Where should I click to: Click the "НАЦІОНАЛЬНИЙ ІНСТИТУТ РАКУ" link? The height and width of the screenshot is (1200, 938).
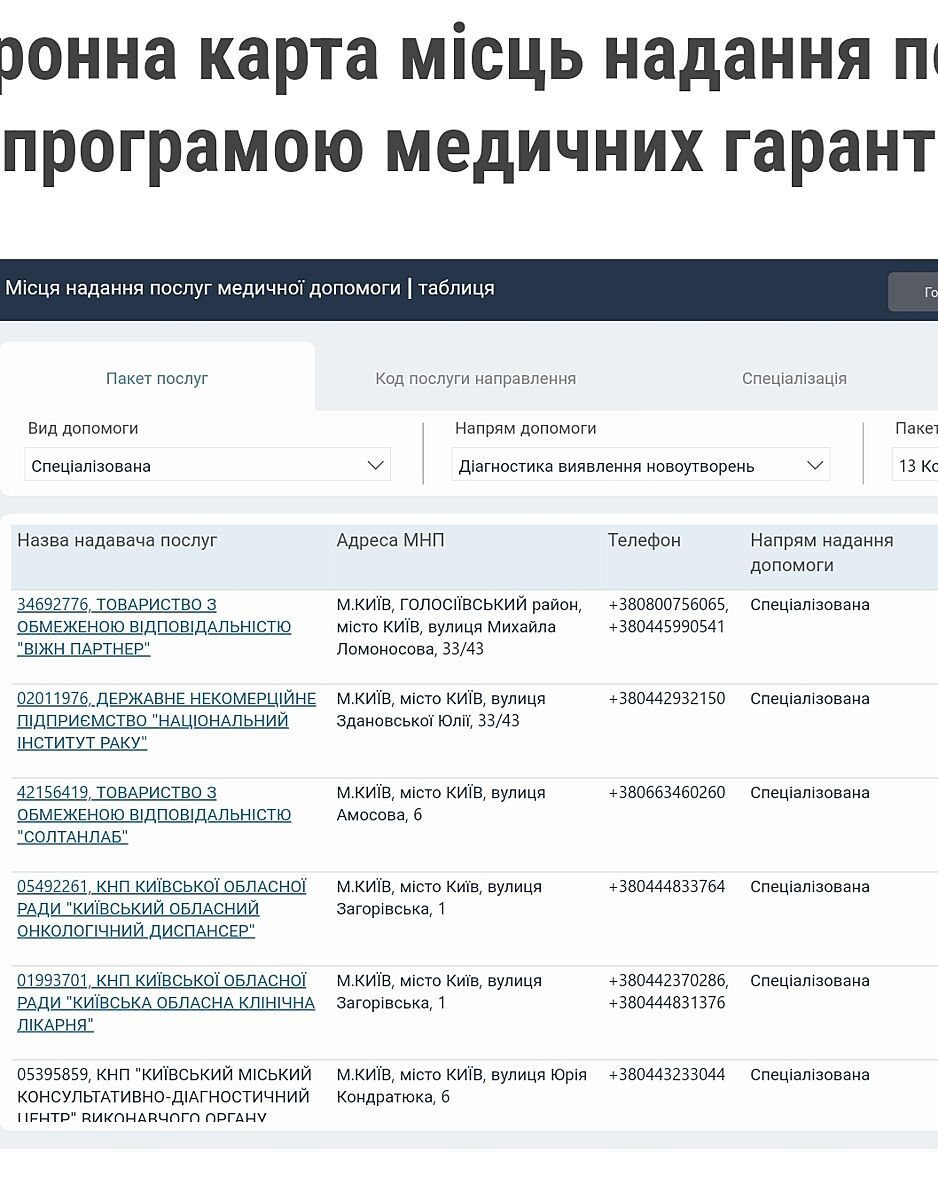pyautogui.click(x=166, y=721)
